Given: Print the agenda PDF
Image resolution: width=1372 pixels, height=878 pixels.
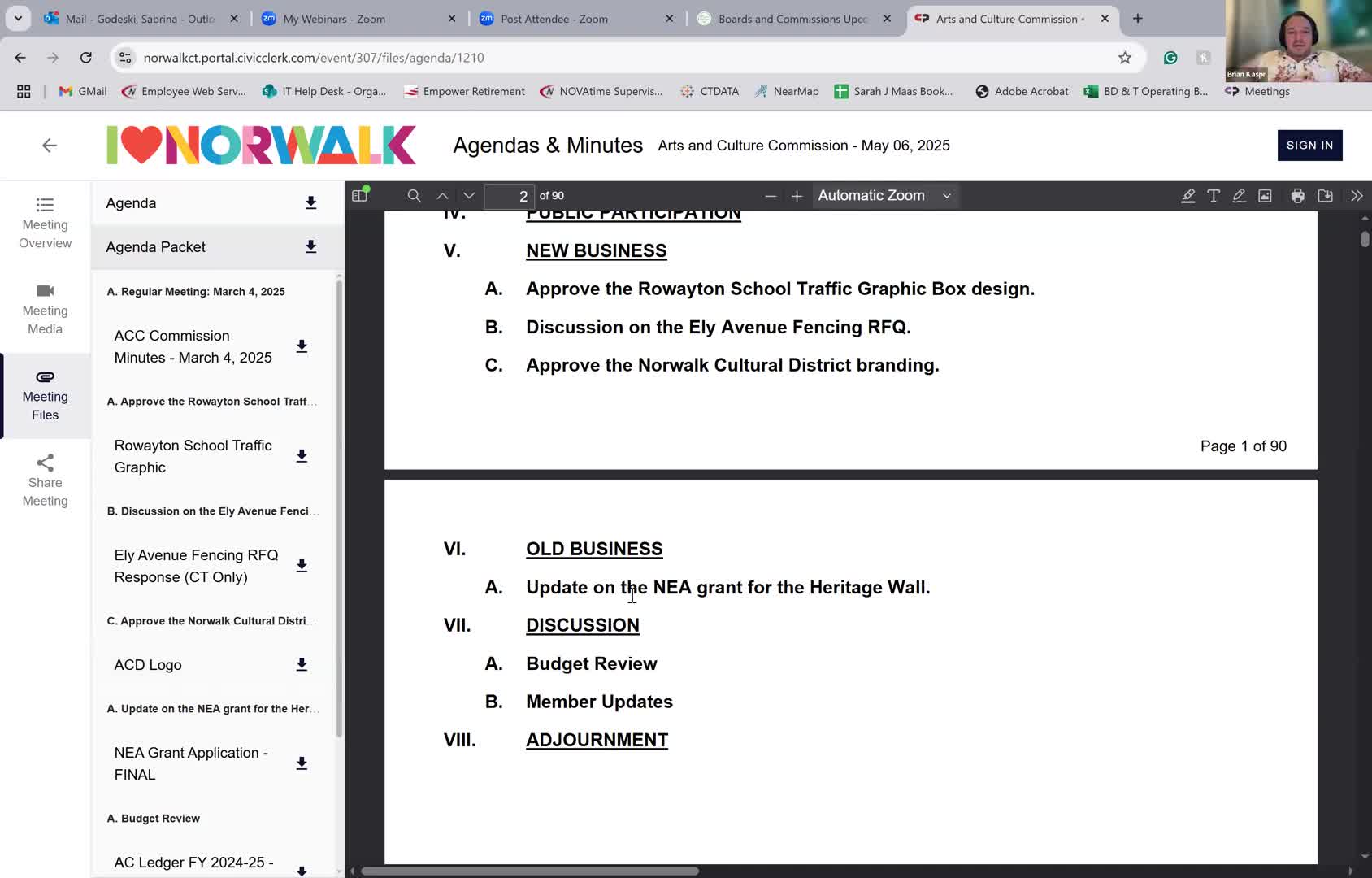Looking at the screenshot, I should pyautogui.click(x=1297, y=196).
